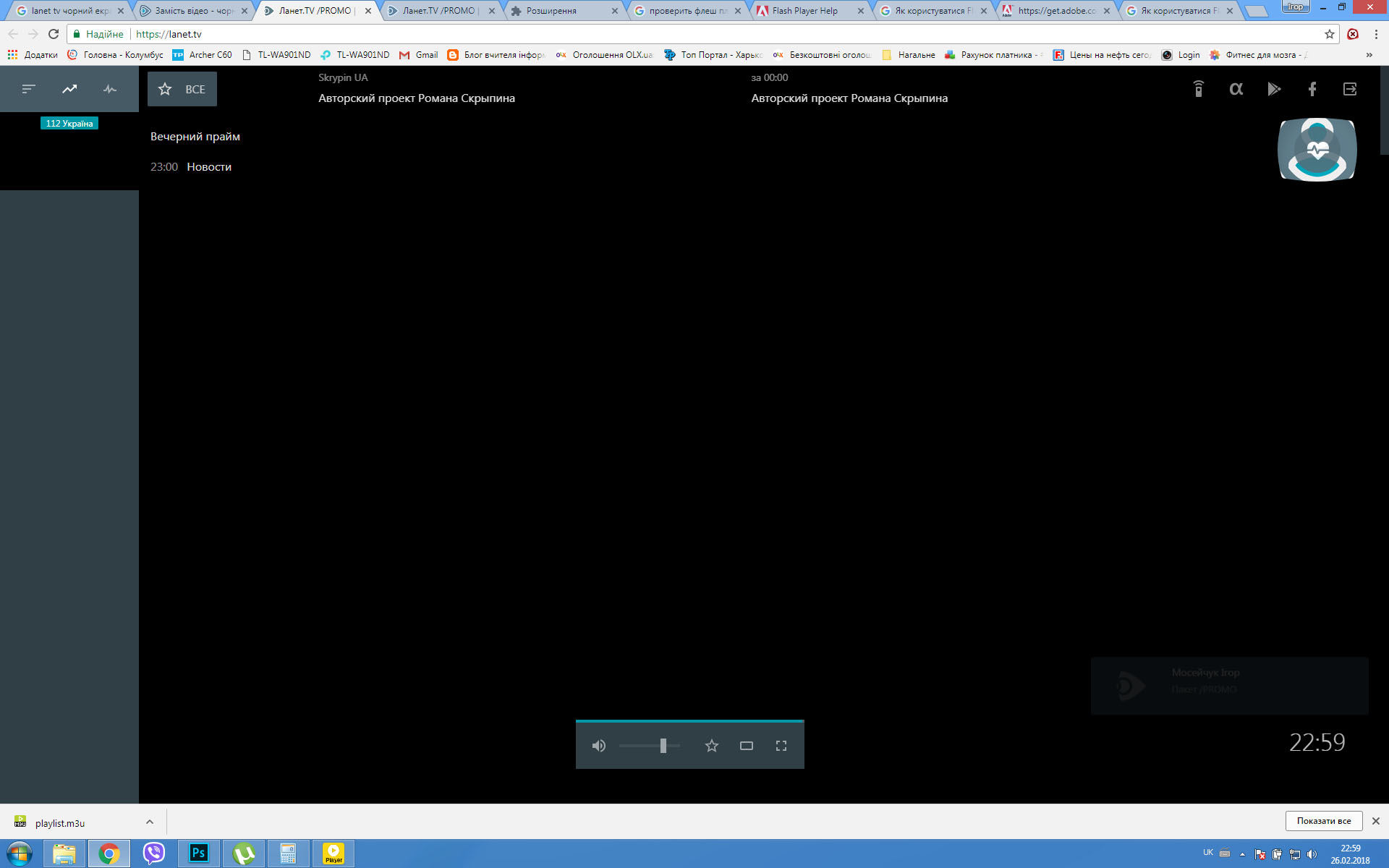Click Показати все downloads button
Screen dimensions: 1389x868
point(1323,821)
